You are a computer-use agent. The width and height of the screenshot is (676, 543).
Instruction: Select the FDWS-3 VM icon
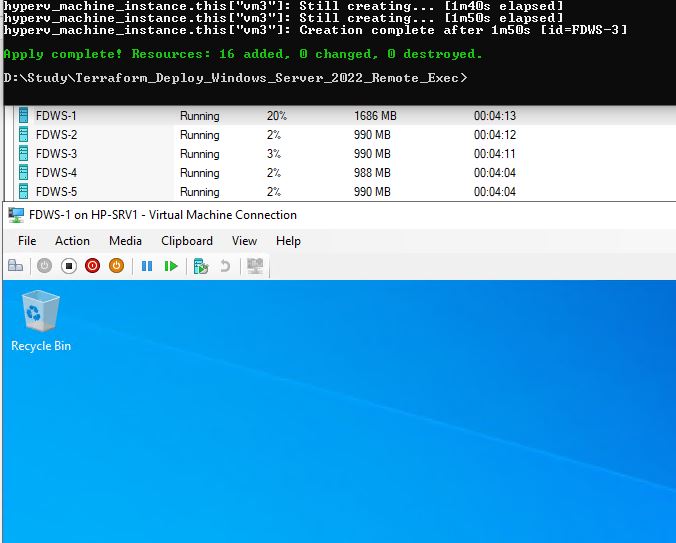pos(24,153)
